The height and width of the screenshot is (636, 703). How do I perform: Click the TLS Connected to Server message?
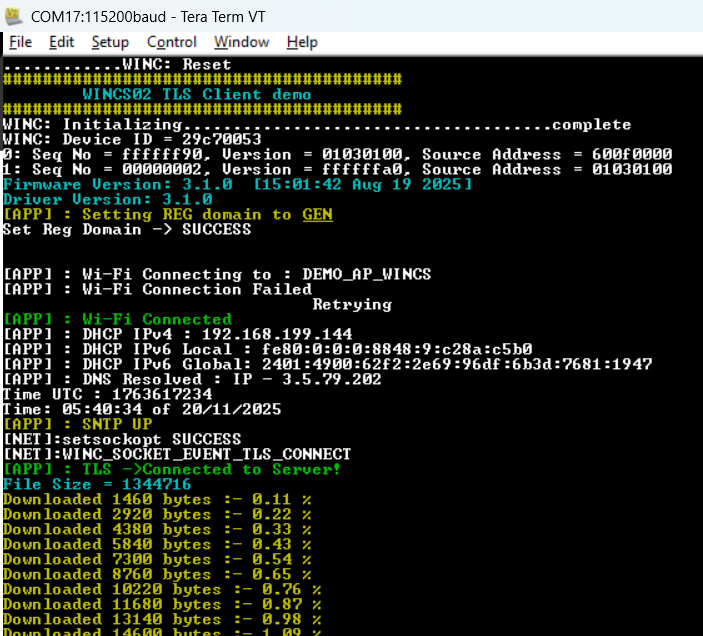coord(171,470)
